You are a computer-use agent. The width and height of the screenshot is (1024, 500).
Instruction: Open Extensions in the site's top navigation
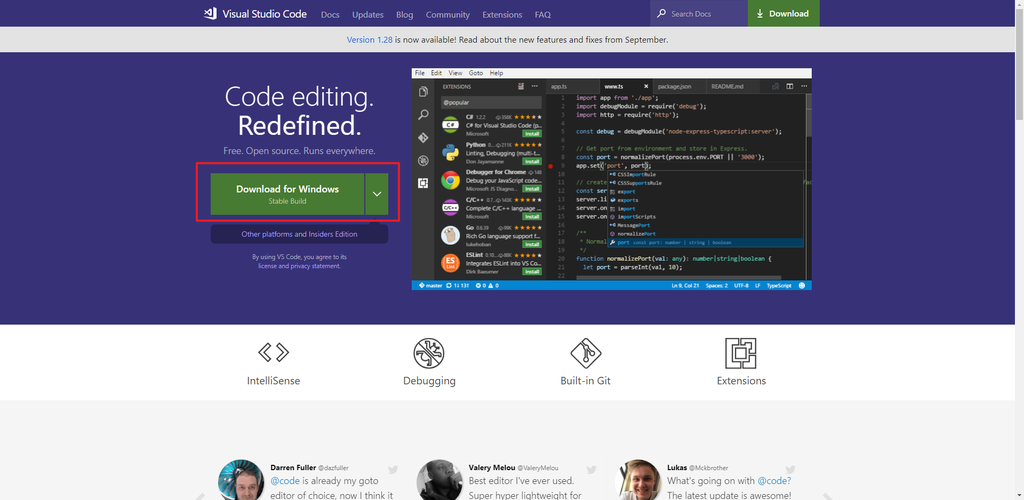tap(502, 14)
